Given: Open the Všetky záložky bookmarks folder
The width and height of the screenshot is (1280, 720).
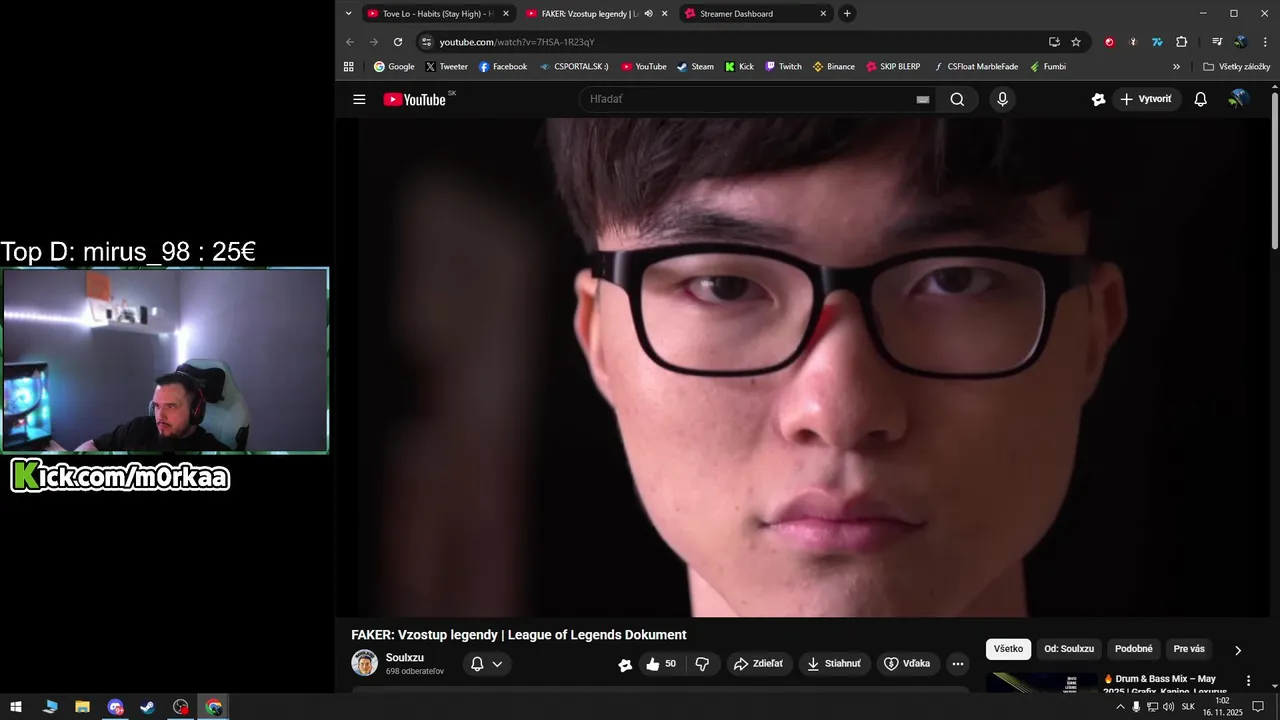Looking at the screenshot, I should (x=1236, y=67).
